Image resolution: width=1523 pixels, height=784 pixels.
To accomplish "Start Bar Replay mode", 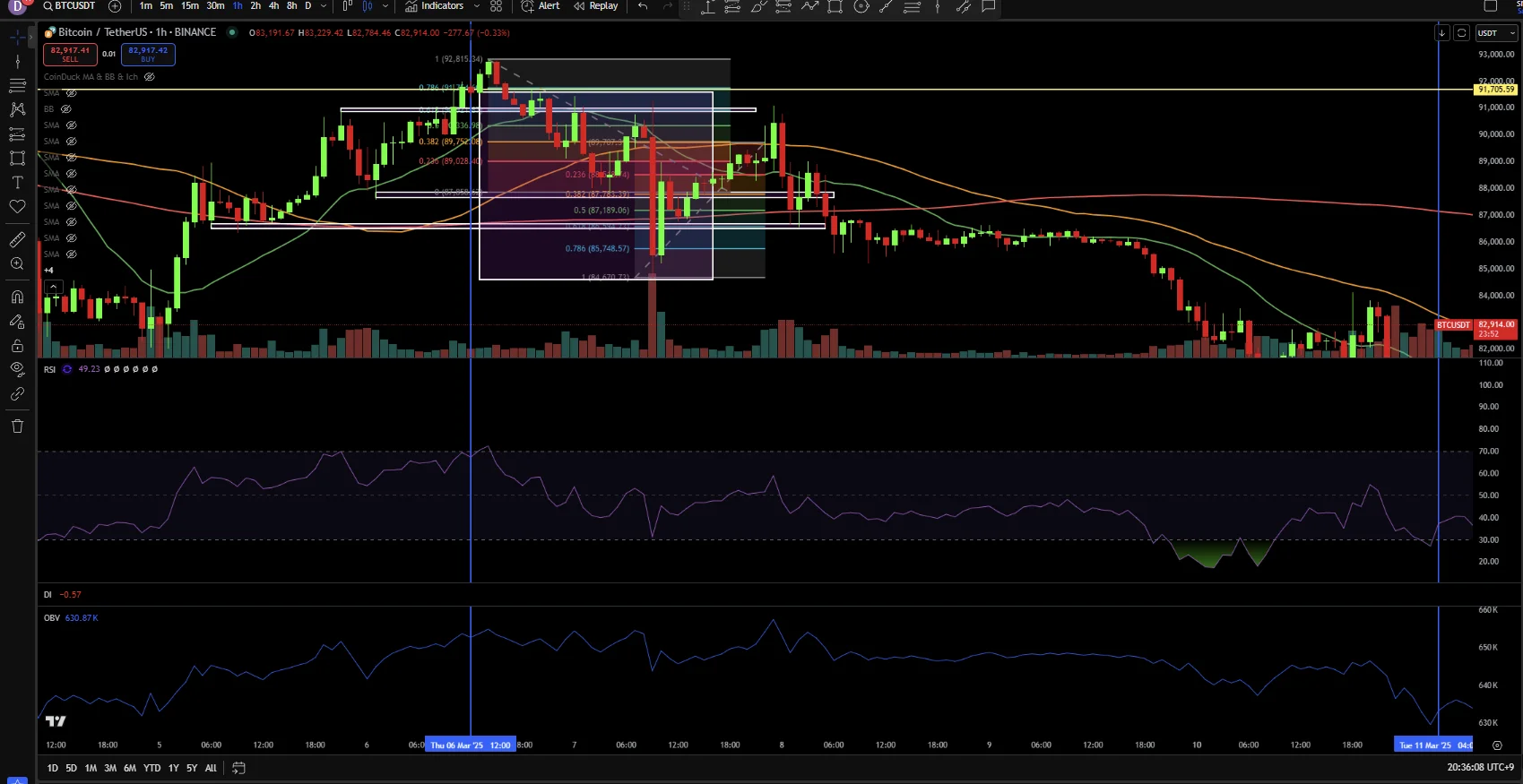I will pos(596,6).
